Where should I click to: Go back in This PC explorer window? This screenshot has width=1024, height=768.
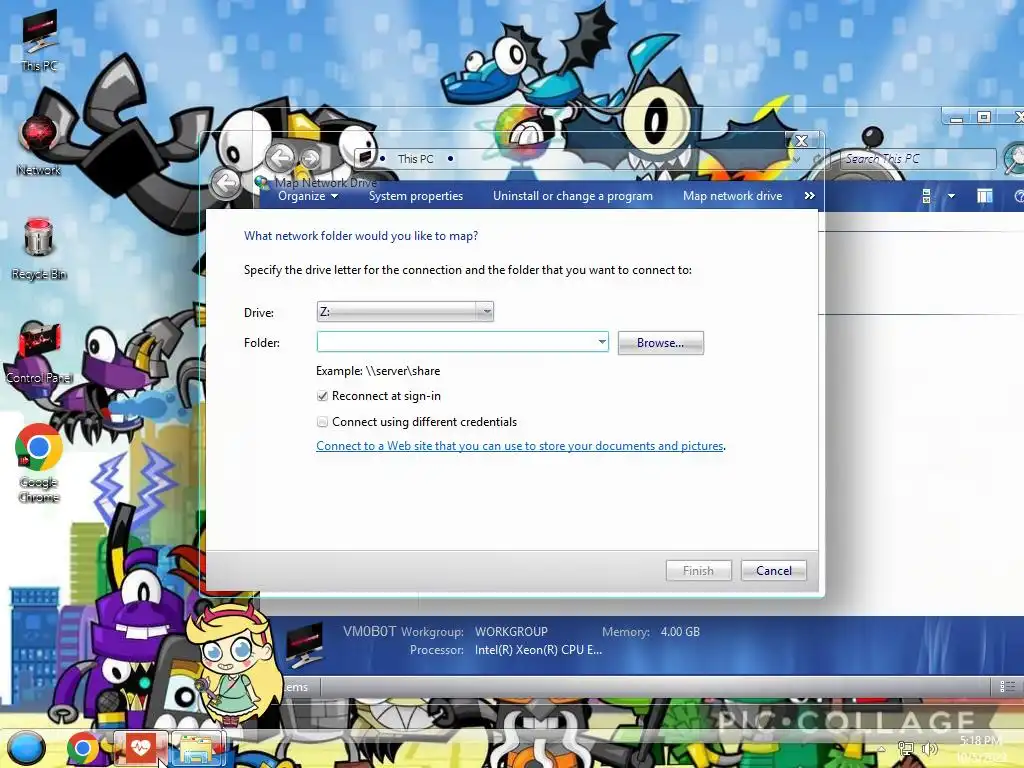[281, 157]
